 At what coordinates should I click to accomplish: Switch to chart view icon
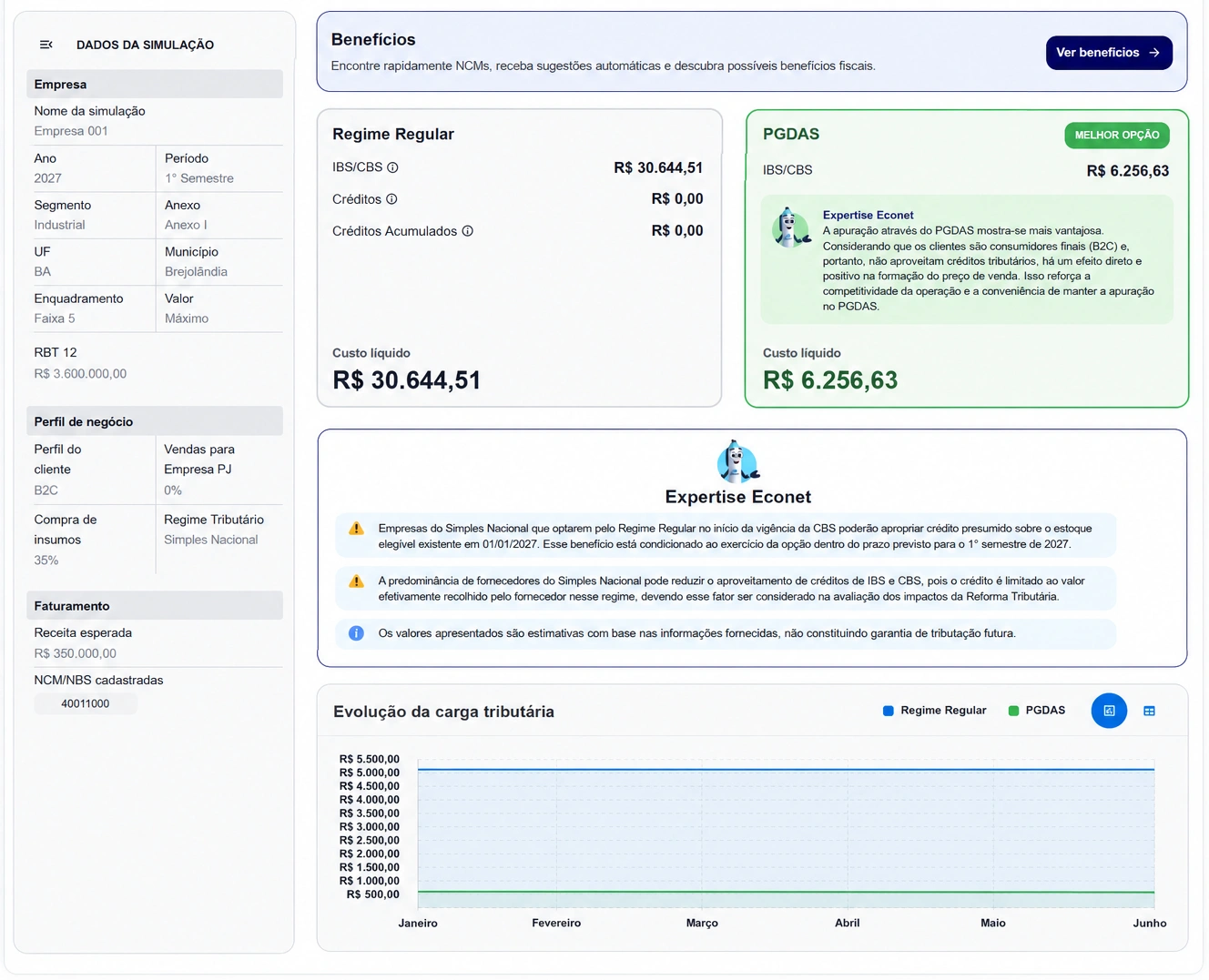point(1109,711)
